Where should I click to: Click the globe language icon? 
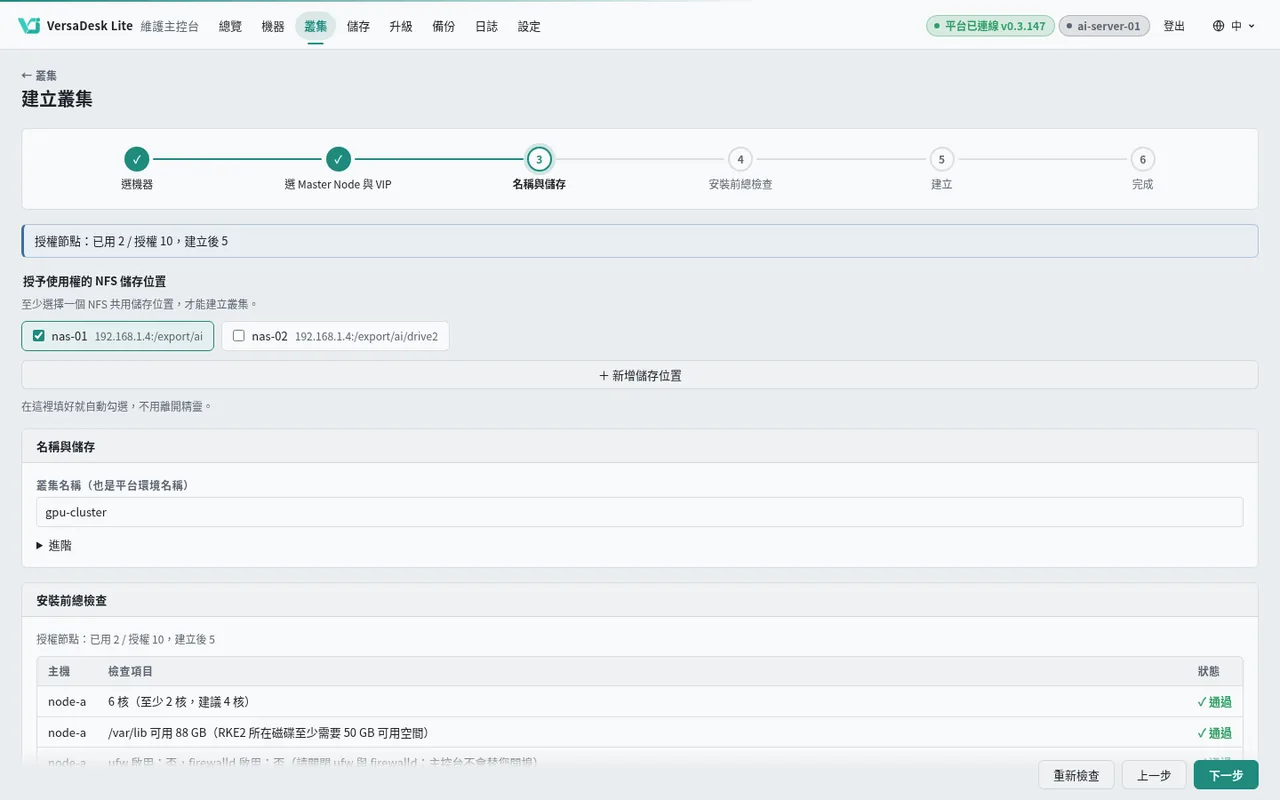[x=1218, y=26]
